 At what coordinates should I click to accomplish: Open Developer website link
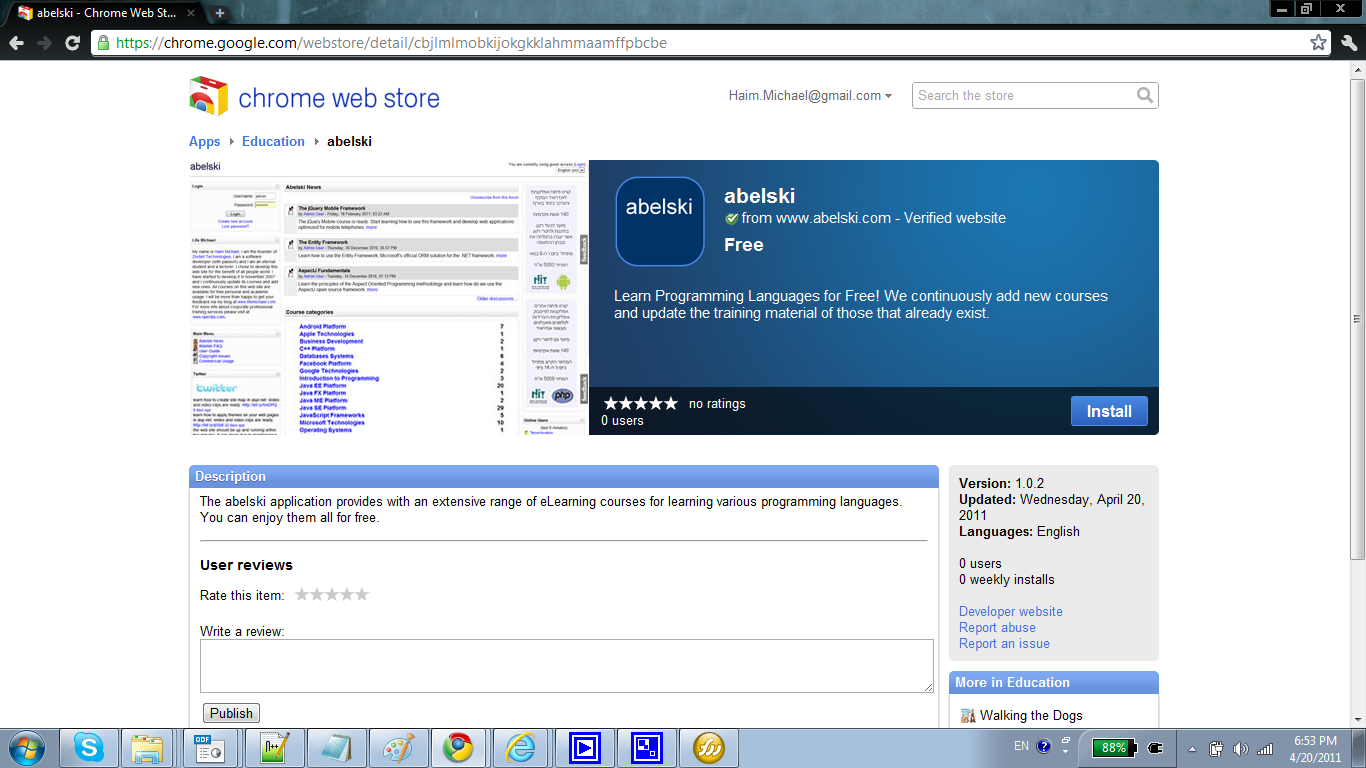pyautogui.click(x=1011, y=611)
